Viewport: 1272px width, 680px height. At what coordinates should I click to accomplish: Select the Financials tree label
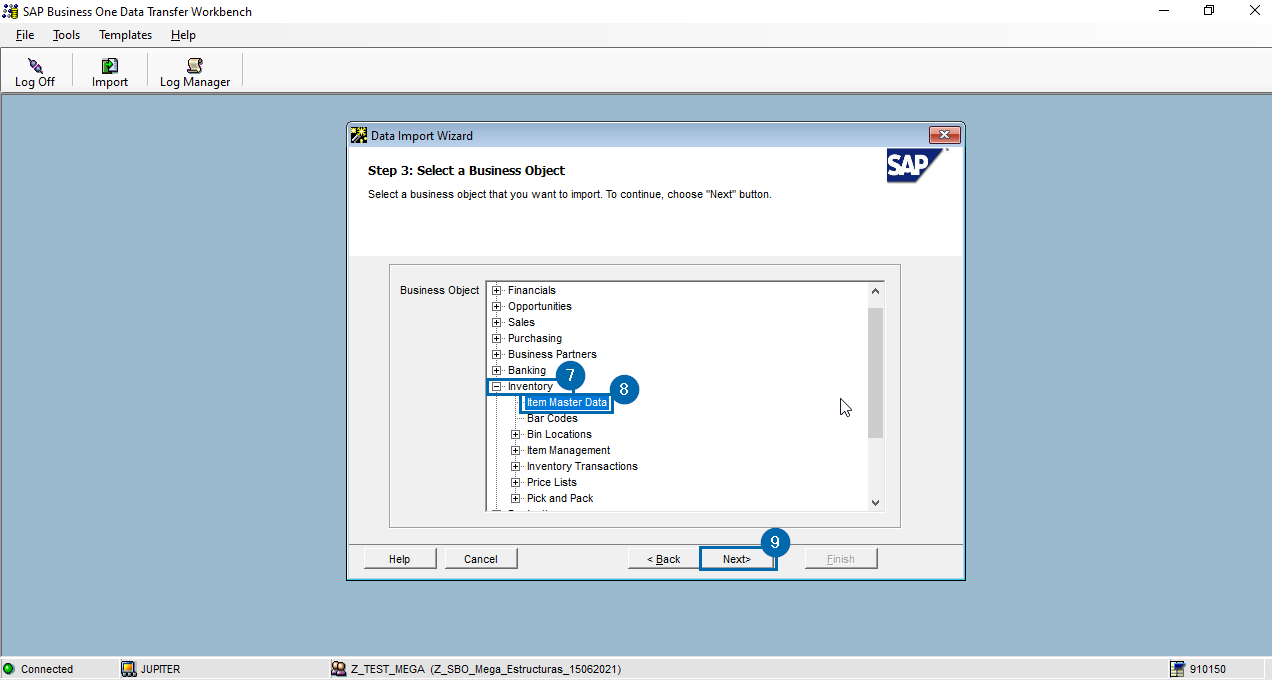coord(532,290)
